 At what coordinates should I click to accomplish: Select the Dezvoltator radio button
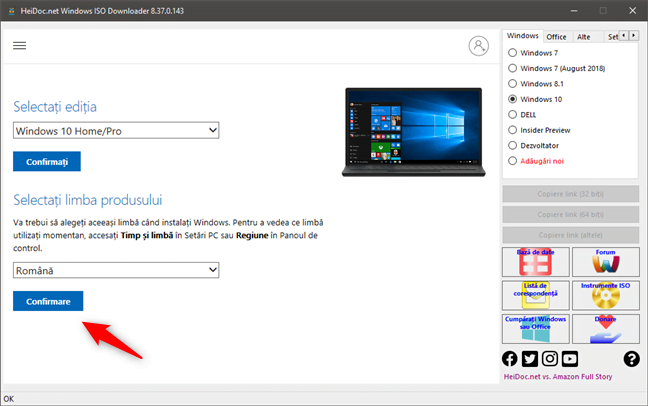click(512, 146)
